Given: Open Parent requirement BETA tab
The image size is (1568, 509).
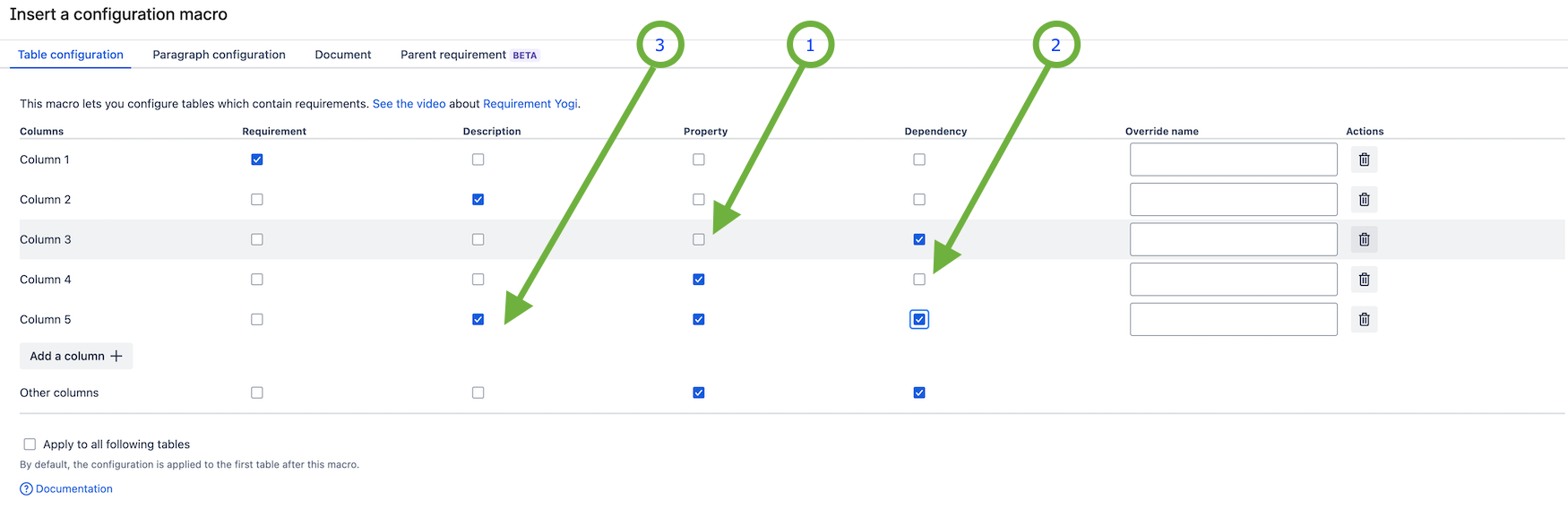Looking at the screenshot, I should 469,55.
